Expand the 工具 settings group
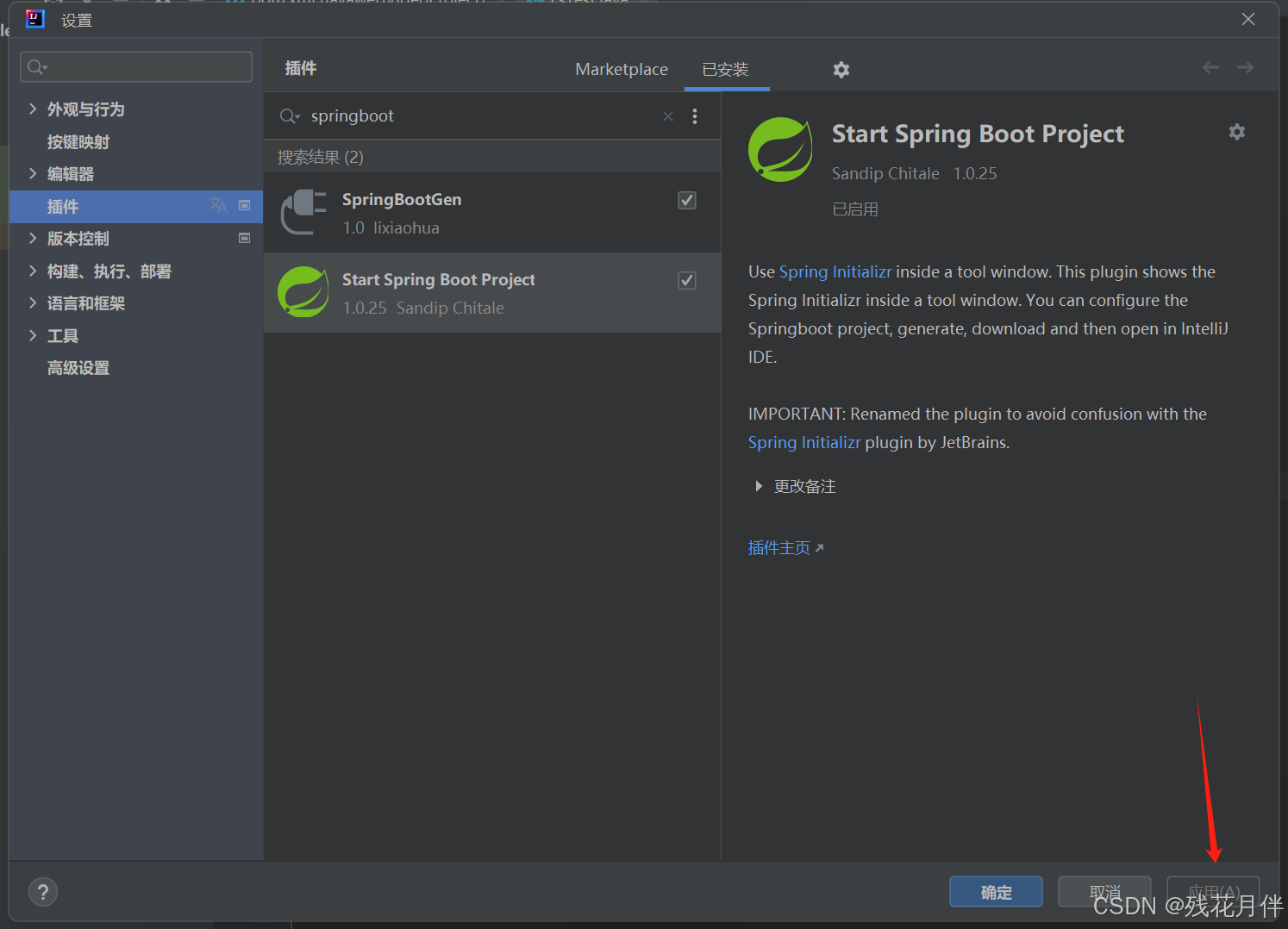This screenshot has width=1288, height=929. click(33, 335)
